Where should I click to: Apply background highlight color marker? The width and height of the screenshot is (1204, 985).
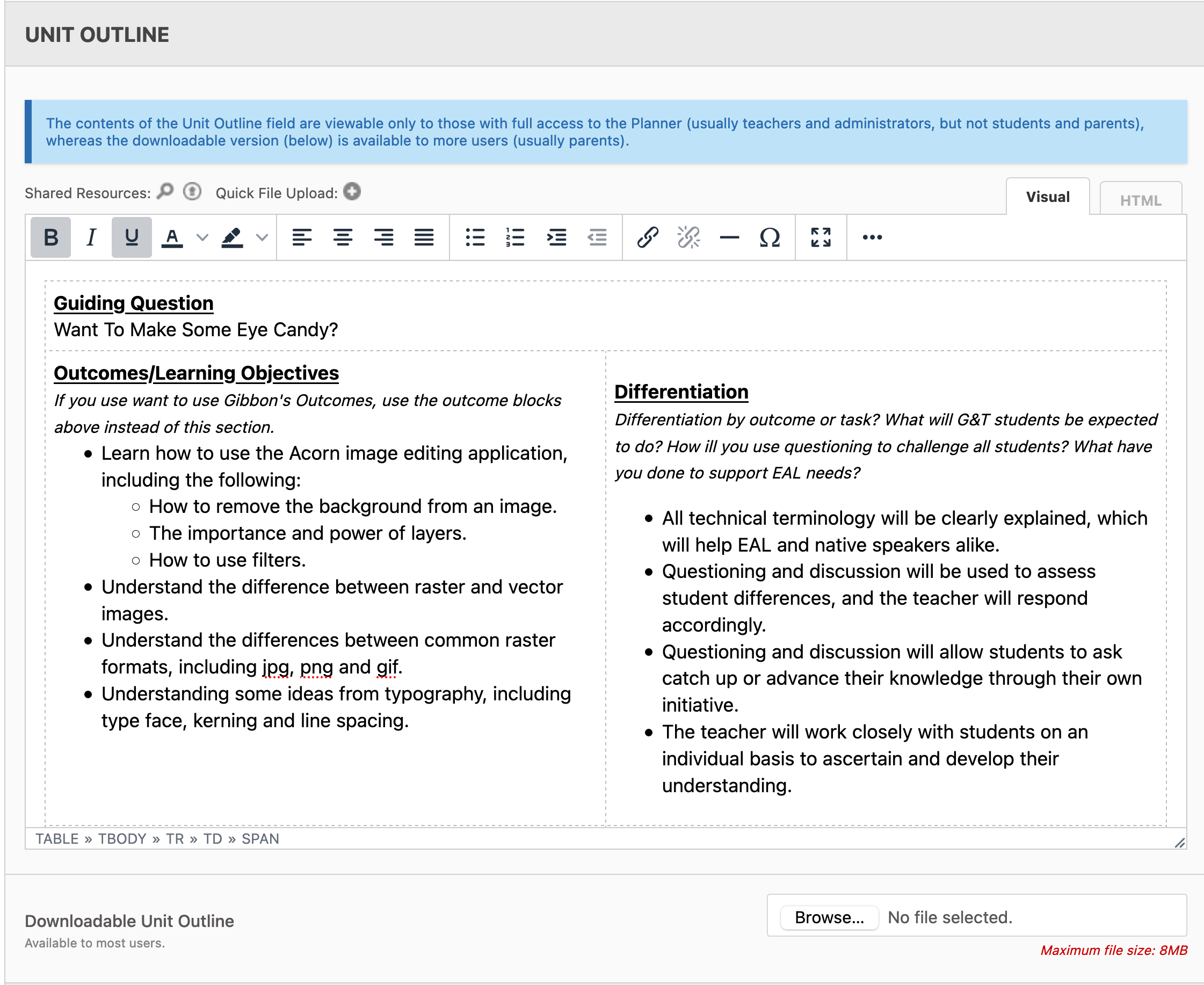coord(232,237)
